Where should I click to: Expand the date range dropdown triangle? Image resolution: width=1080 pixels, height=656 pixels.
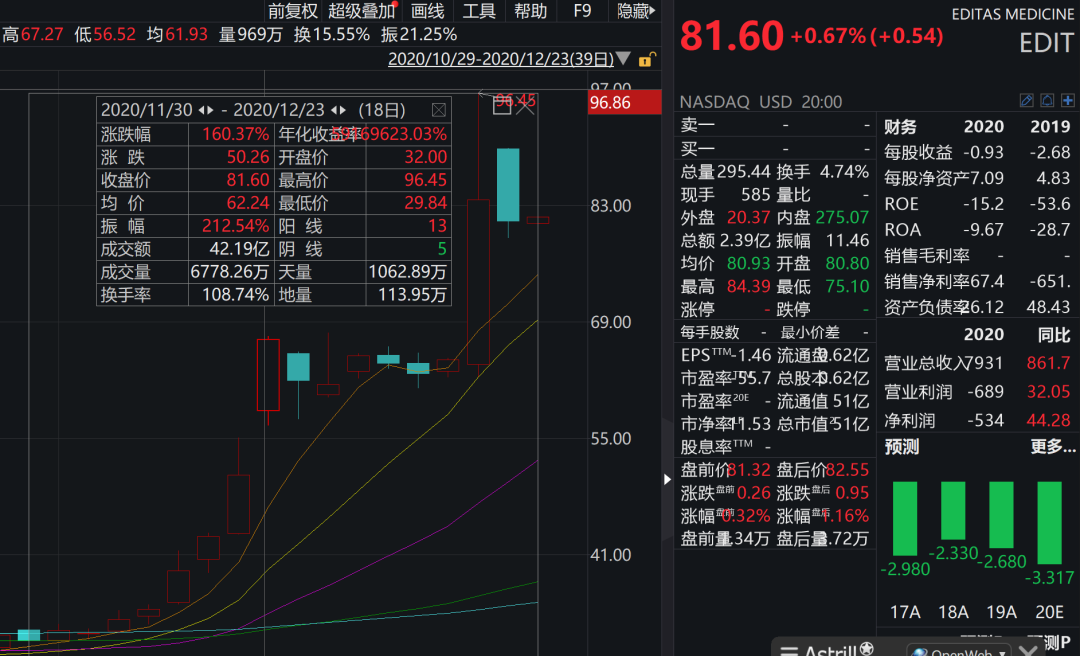(x=623, y=59)
